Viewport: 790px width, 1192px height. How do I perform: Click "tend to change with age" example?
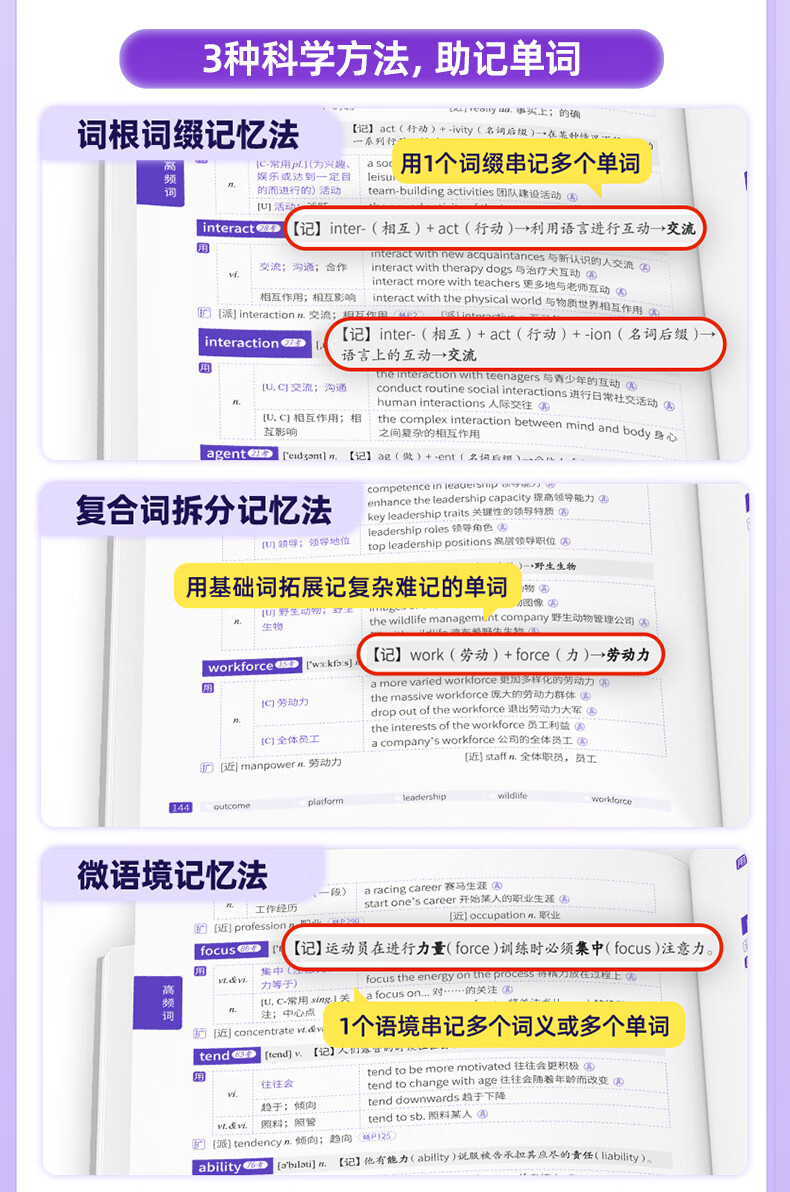coord(494,1082)
